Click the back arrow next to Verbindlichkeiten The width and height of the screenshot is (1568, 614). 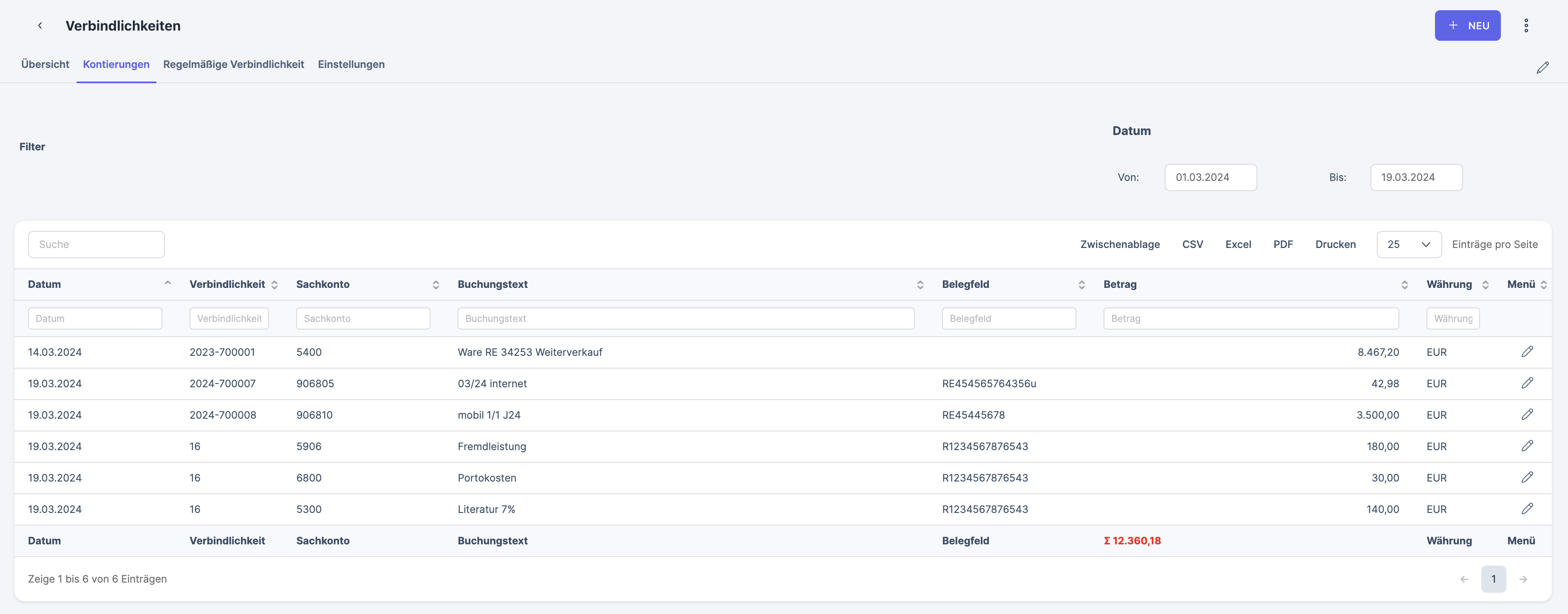point(40,25)
